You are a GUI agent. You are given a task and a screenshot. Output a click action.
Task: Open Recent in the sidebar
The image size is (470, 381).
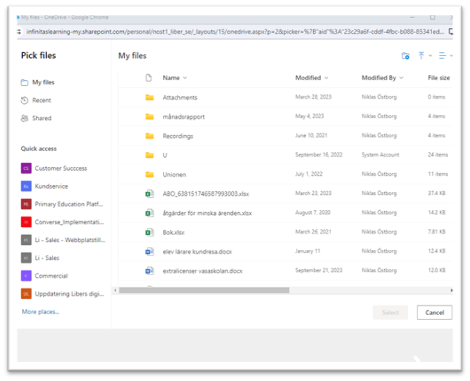coord(36,100)
